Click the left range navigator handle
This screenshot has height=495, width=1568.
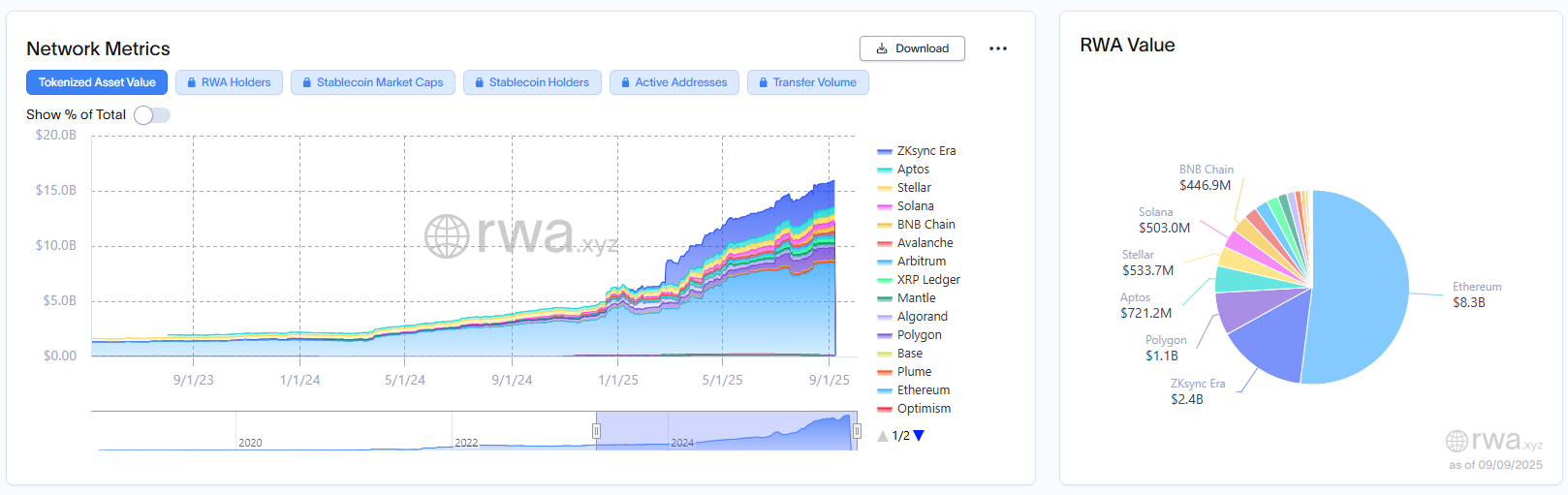[x=596, y=431]
